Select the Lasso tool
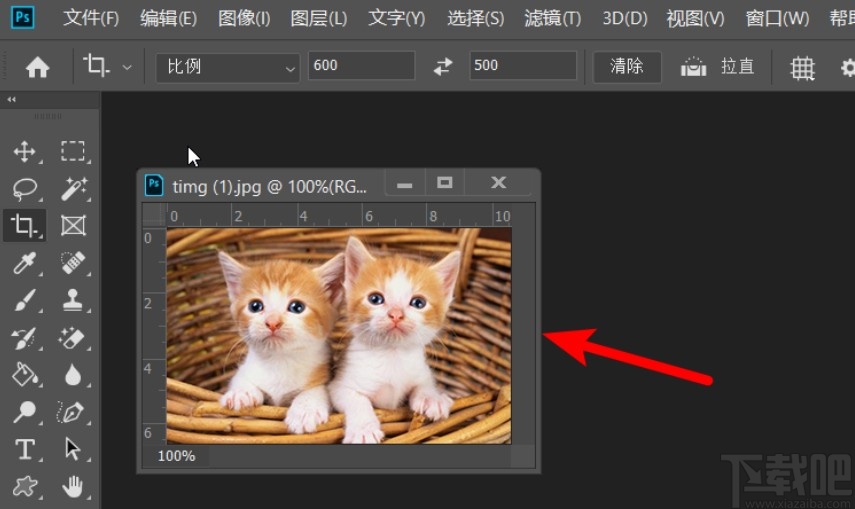The width and height of the screenshot is (855, 509). [x=24, y=189]
